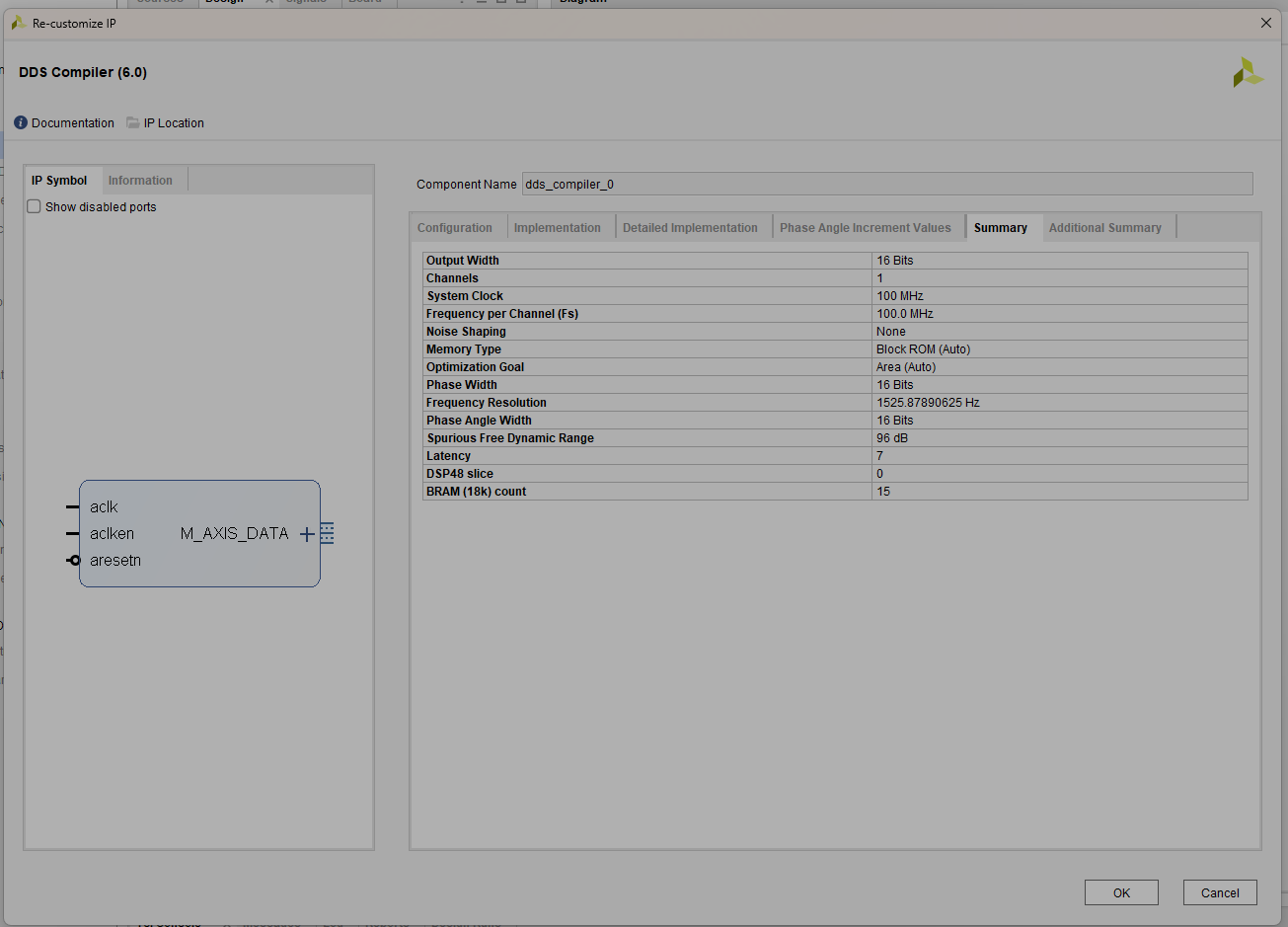Viewport: 1288px width, 927px height.
Task: Click the Frequency per Channel (Fs) label
Action: [x=502, y=314]
